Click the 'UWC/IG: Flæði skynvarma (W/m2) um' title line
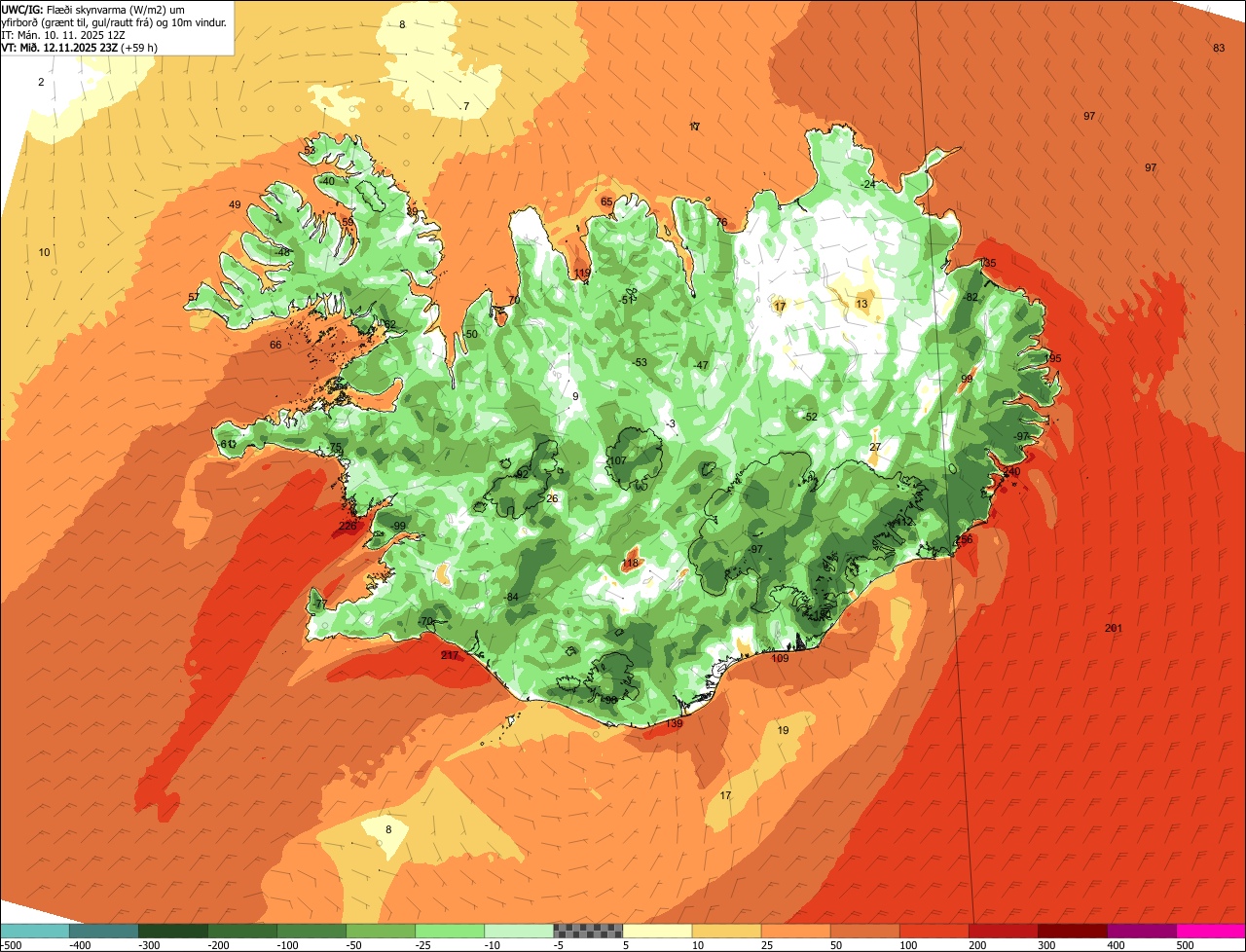Viewport: 1246px width, 952px height. pyautogui.click(x=93, y=8)
